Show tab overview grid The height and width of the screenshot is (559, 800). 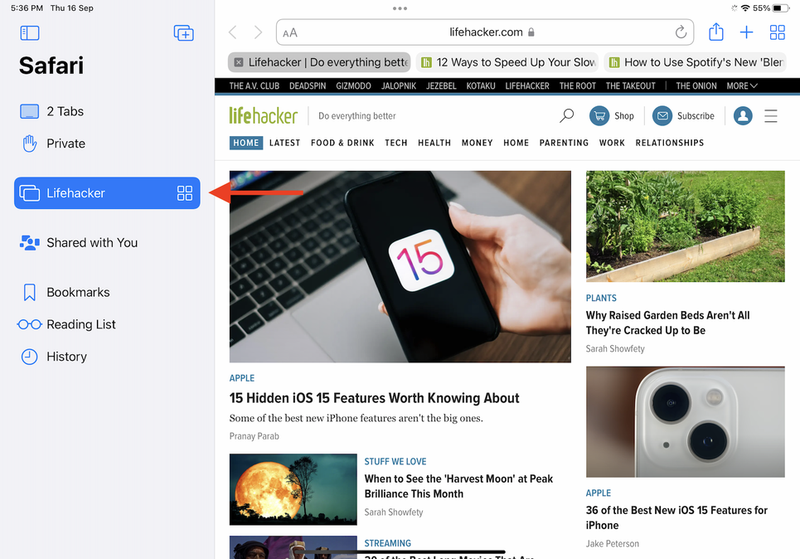tap(777, 33)
